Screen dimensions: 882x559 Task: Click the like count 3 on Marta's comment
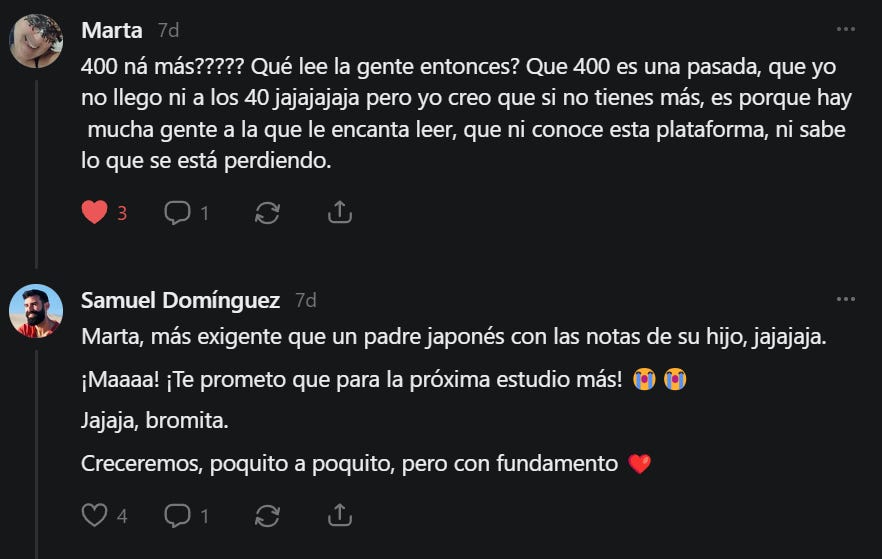(122, 213)
